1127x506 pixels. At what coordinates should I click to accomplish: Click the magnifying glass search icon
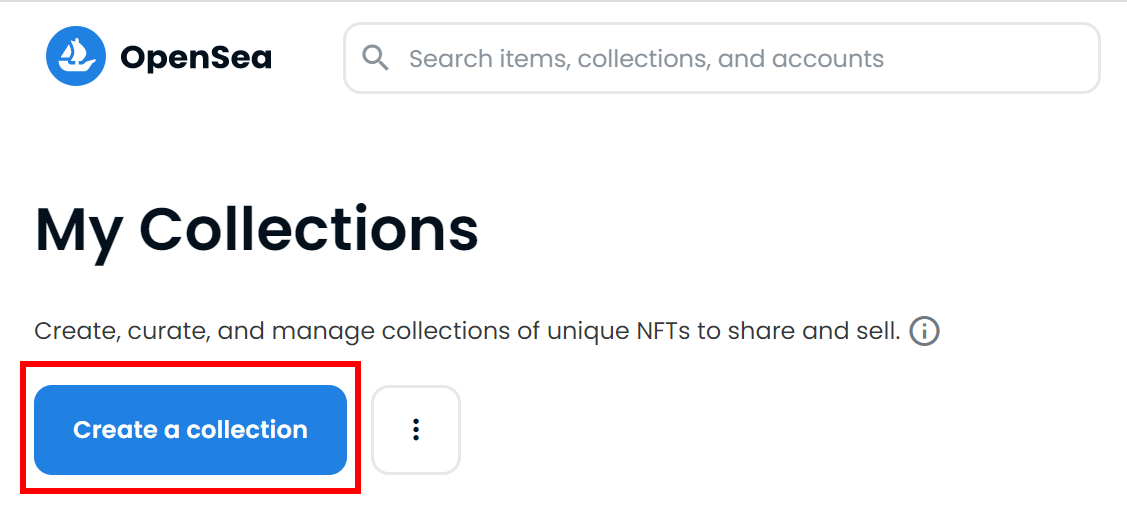pos(375,58)
